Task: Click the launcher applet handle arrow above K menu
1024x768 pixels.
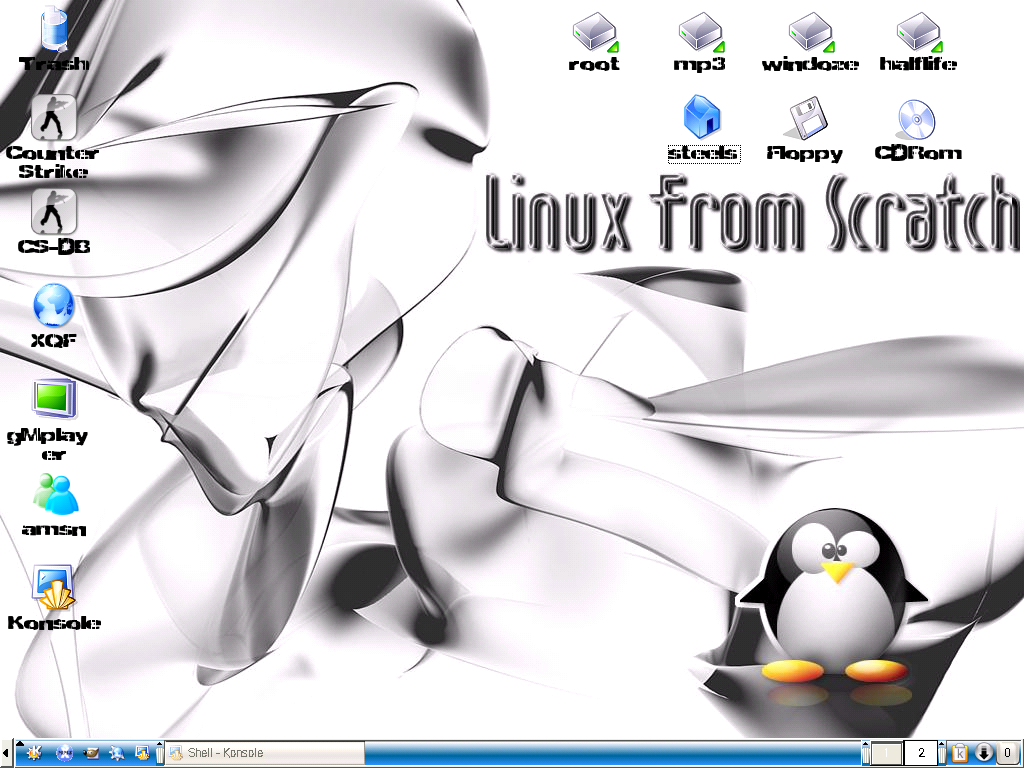Action: (x=20, y=743)
